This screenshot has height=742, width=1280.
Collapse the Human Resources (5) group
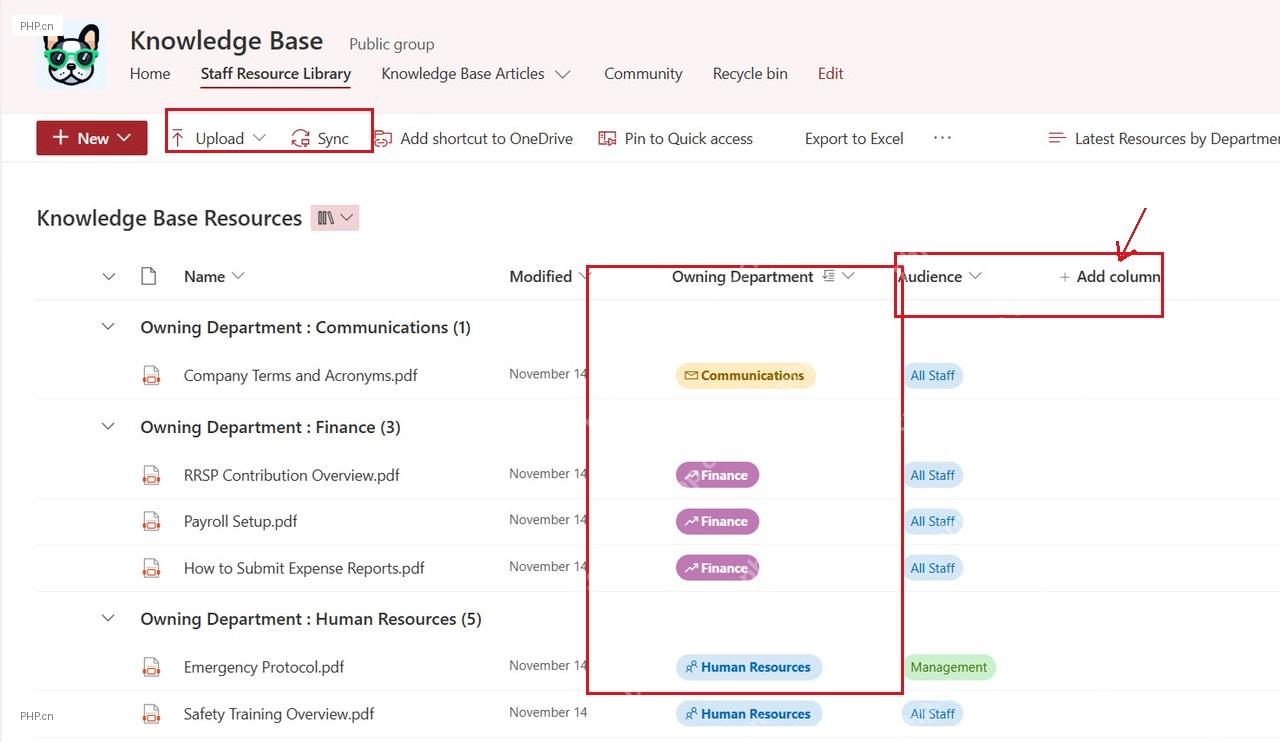tap(108, 619)
